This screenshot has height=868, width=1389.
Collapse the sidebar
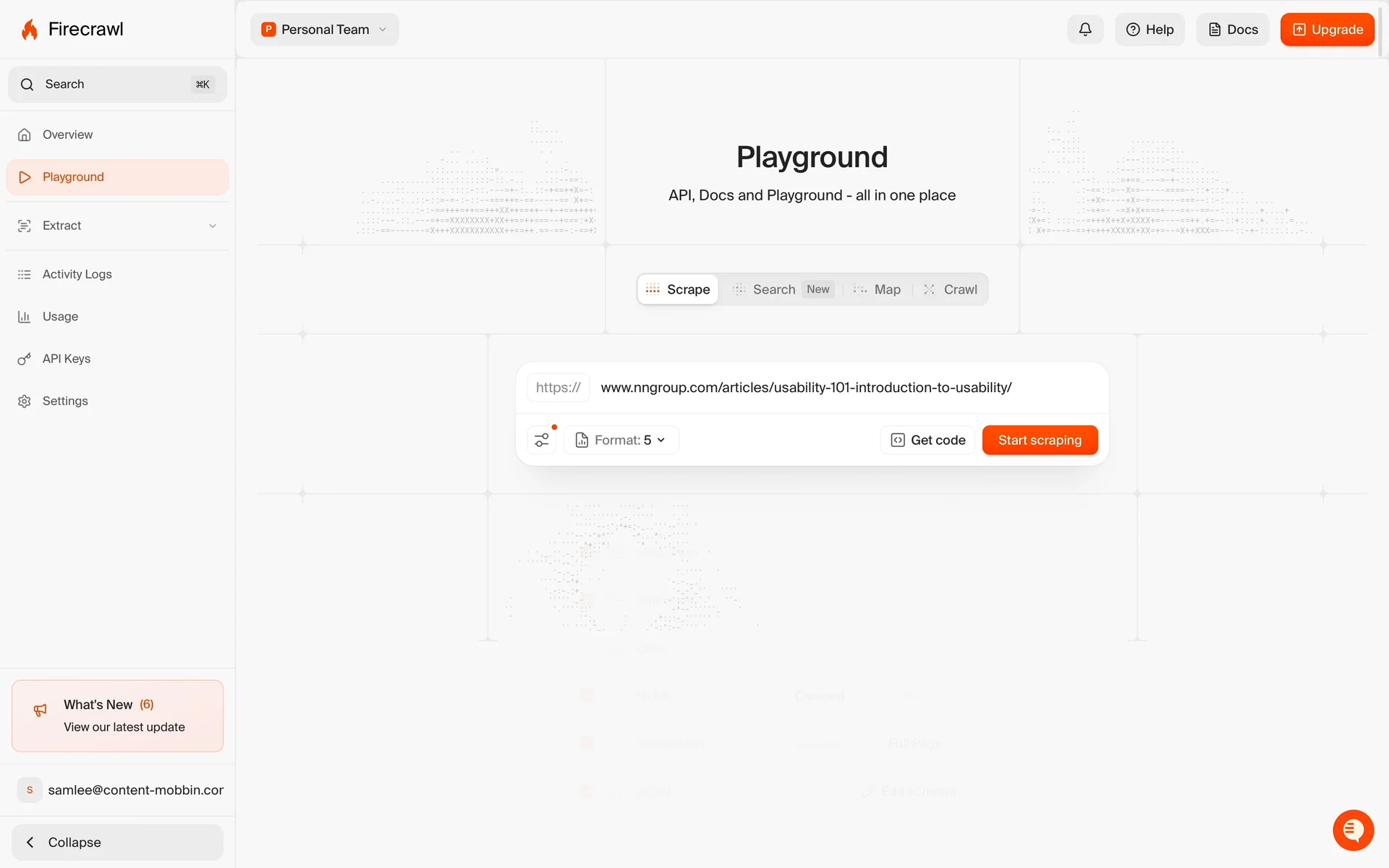[x=117, y=842]
